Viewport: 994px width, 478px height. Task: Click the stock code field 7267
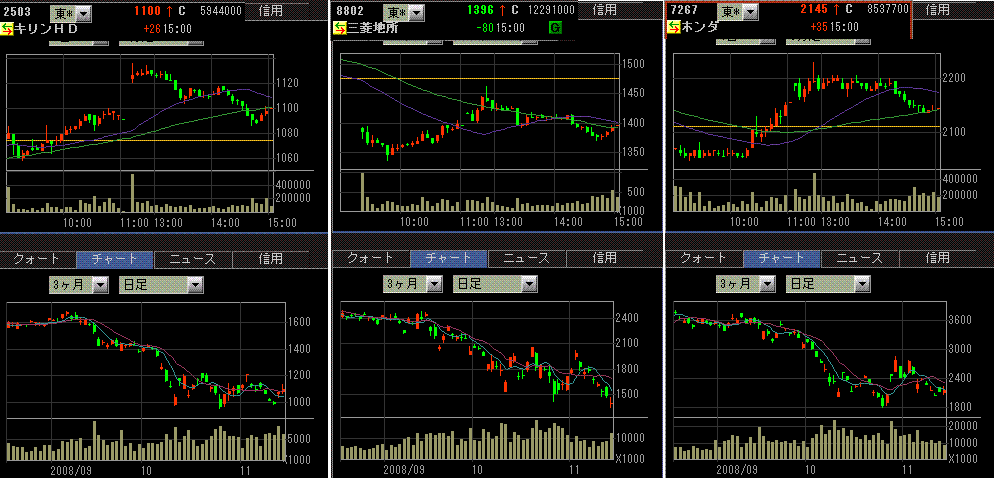(682, 10)
